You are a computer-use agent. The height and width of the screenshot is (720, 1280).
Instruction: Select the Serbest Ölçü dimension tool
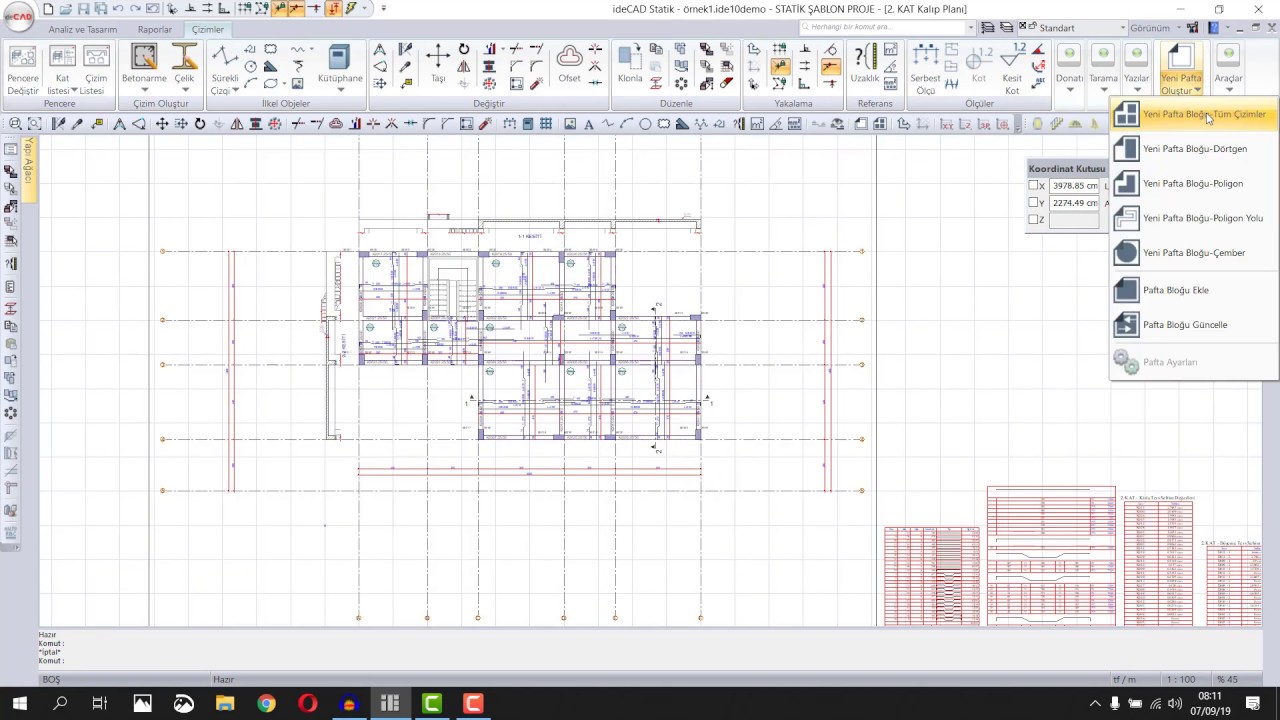[925, 70]
